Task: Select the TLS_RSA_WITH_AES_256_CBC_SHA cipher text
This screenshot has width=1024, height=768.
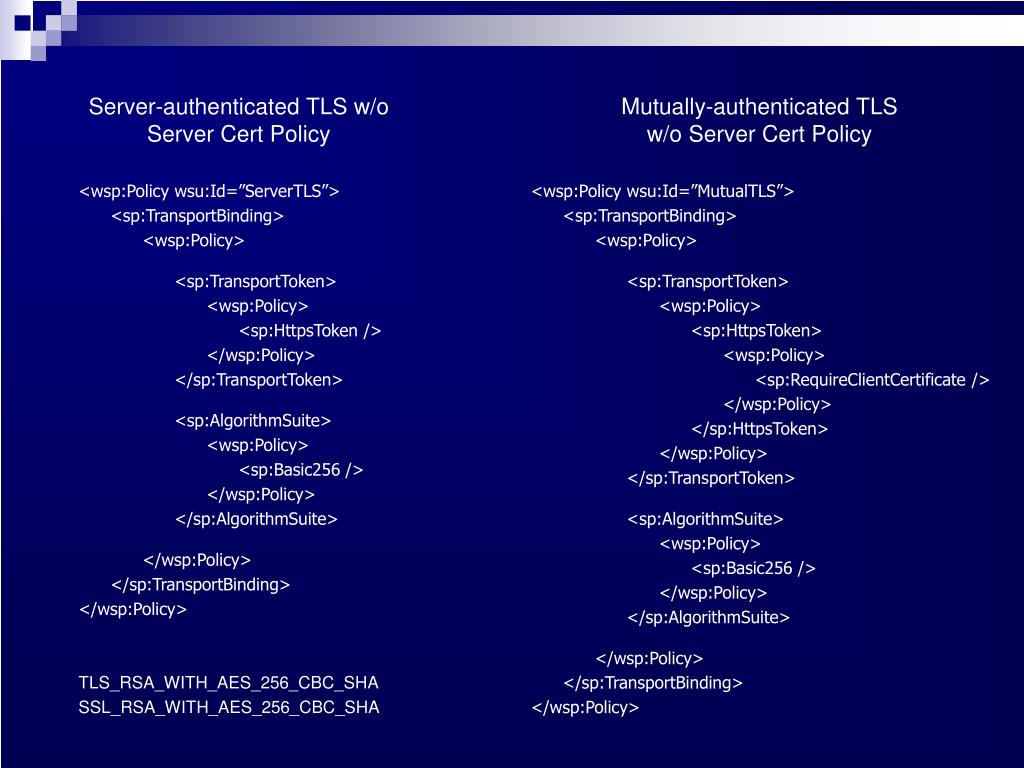Action: tap(229, 683)
